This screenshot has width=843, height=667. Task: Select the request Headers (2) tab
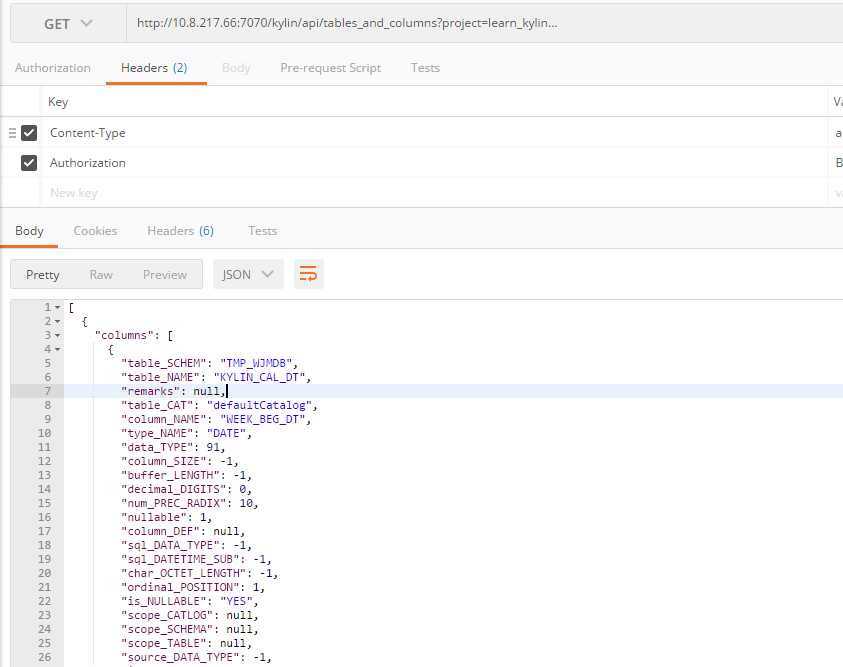[x=154, y=68]
